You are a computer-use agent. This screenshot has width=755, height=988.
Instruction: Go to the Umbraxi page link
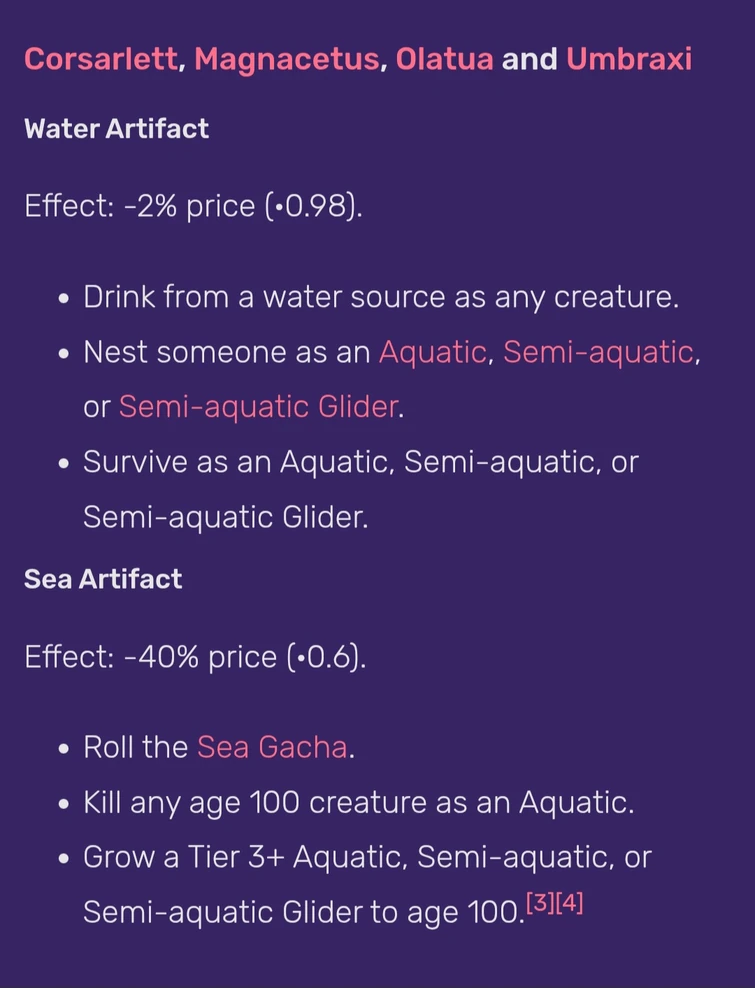[628, 59]
